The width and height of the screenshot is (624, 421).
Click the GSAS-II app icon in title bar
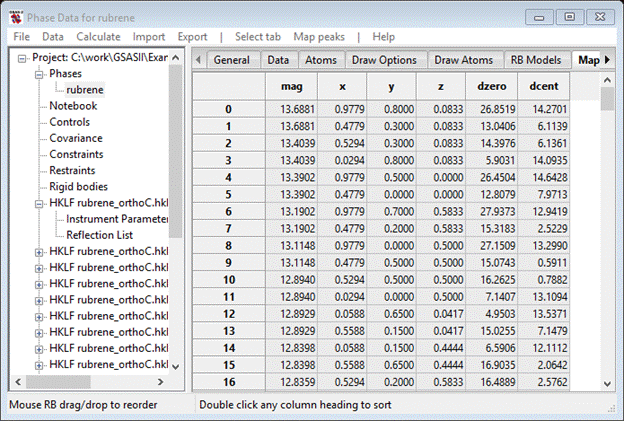click(18, 17)
